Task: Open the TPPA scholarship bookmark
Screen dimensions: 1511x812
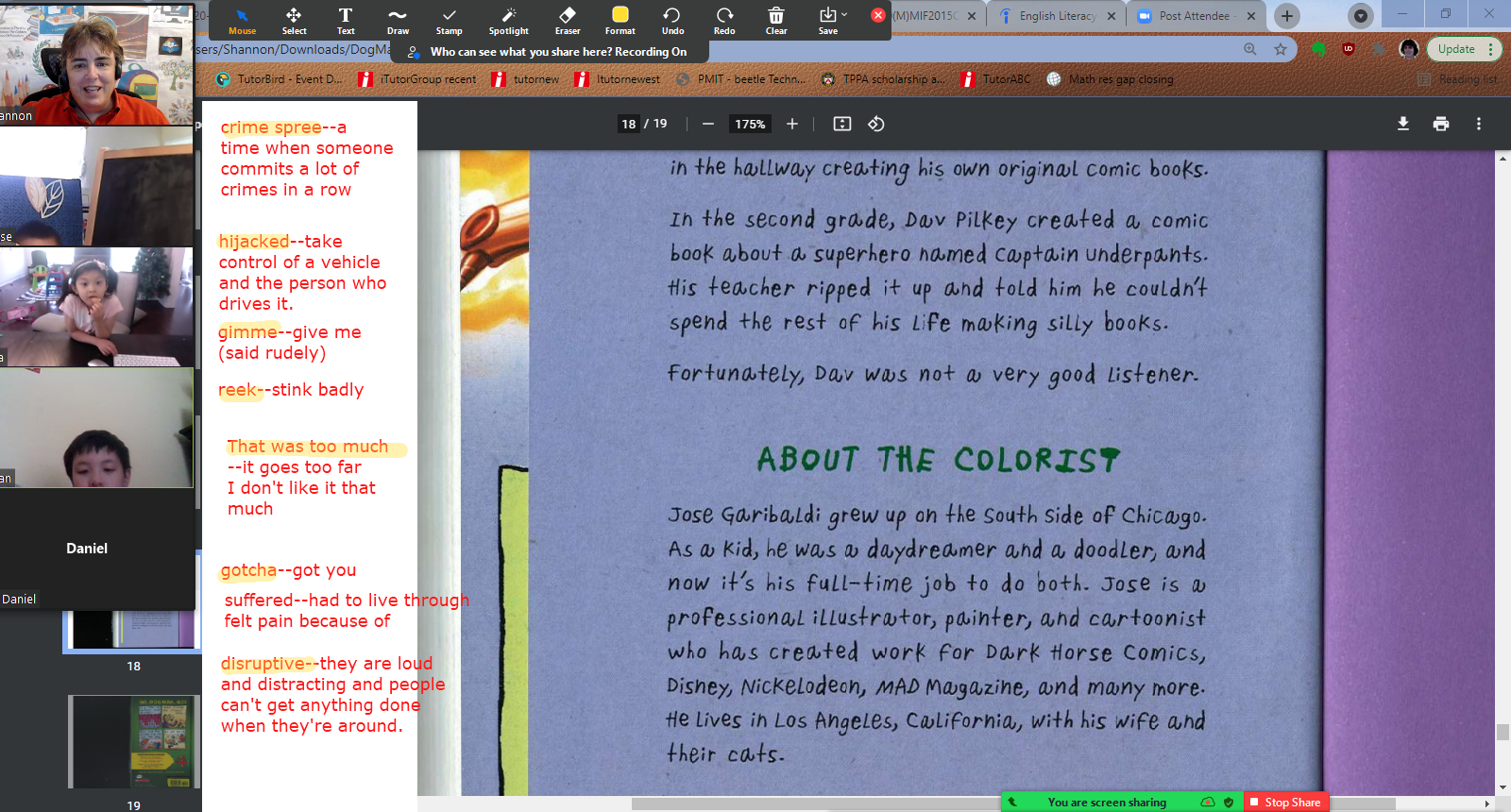Action: (883, 79)
